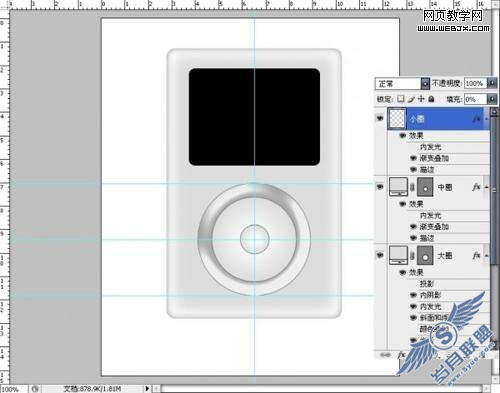Toggle 描边 effect eye under 中圈
This screenshot has height=393, width=500.
tap(413, 238)
